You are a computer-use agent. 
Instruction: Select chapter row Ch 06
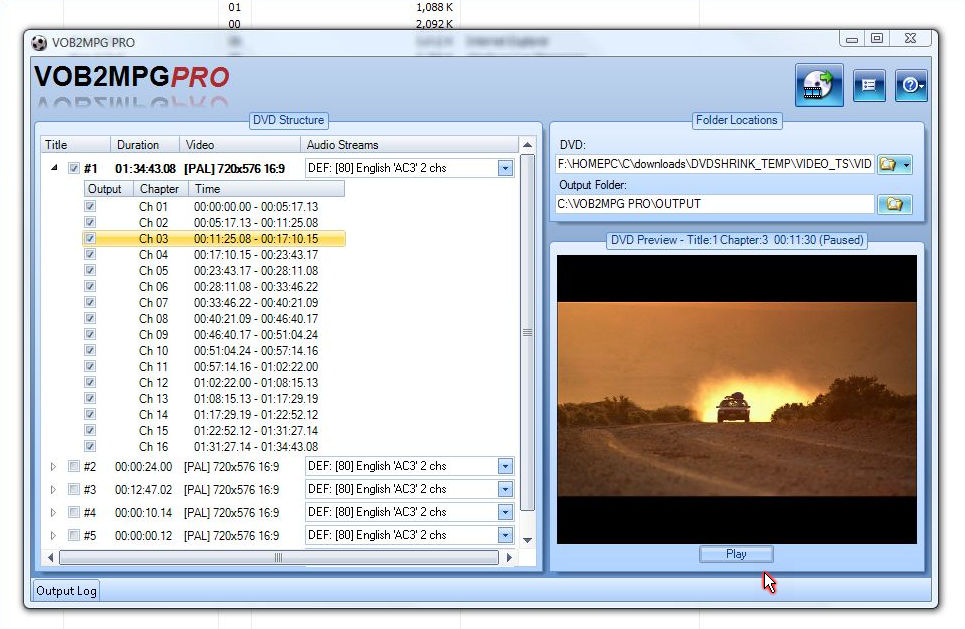214,286
